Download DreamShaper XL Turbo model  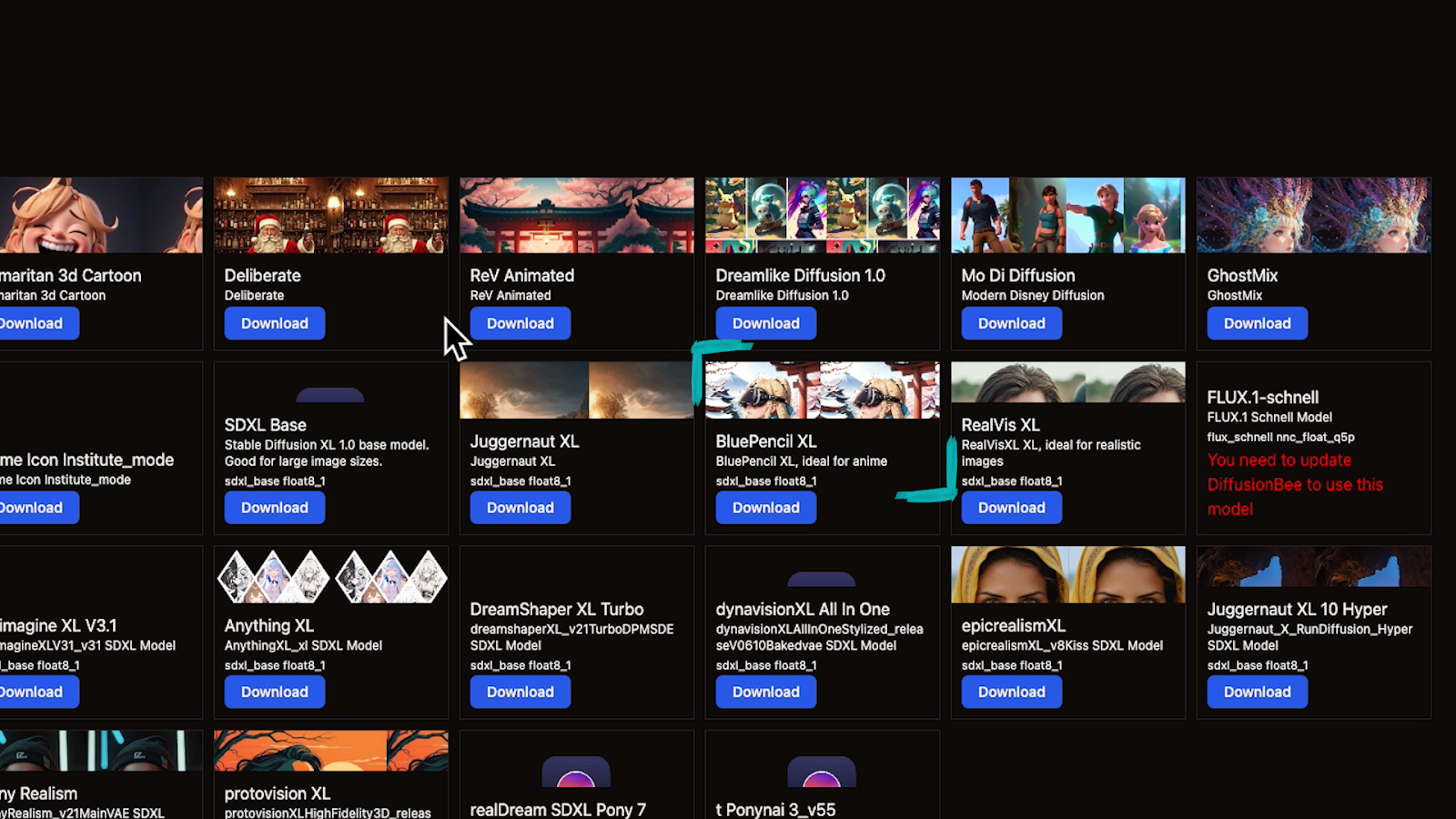click(521, 692)
